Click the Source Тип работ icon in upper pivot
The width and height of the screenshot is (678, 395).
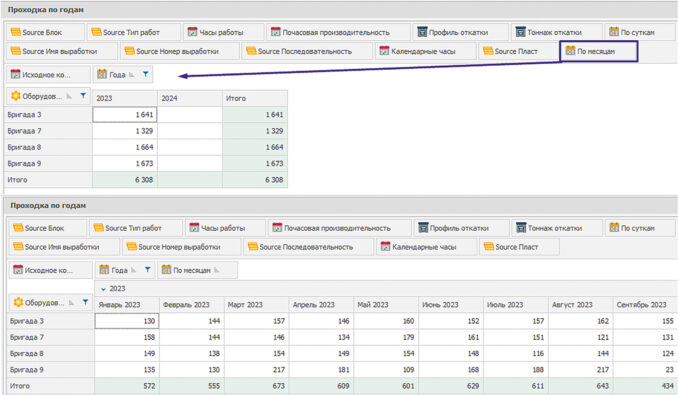[96, 32]
